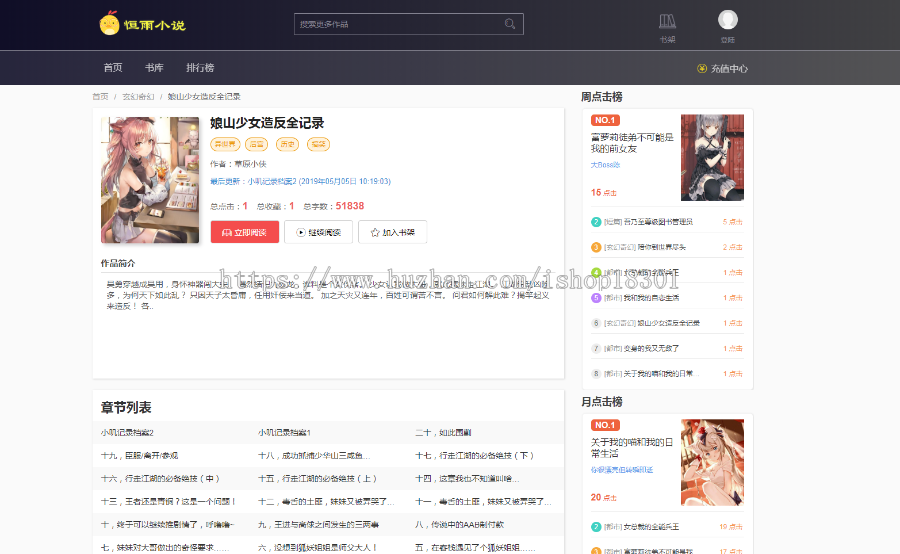Open chapter 九，王进与高俅之间发生的三两事

(x=318, y=524)
